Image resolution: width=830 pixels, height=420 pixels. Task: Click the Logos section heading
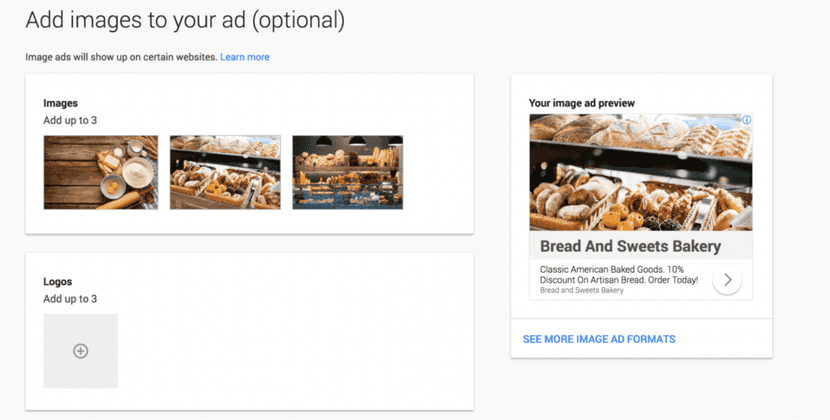[x=58, y=282]
